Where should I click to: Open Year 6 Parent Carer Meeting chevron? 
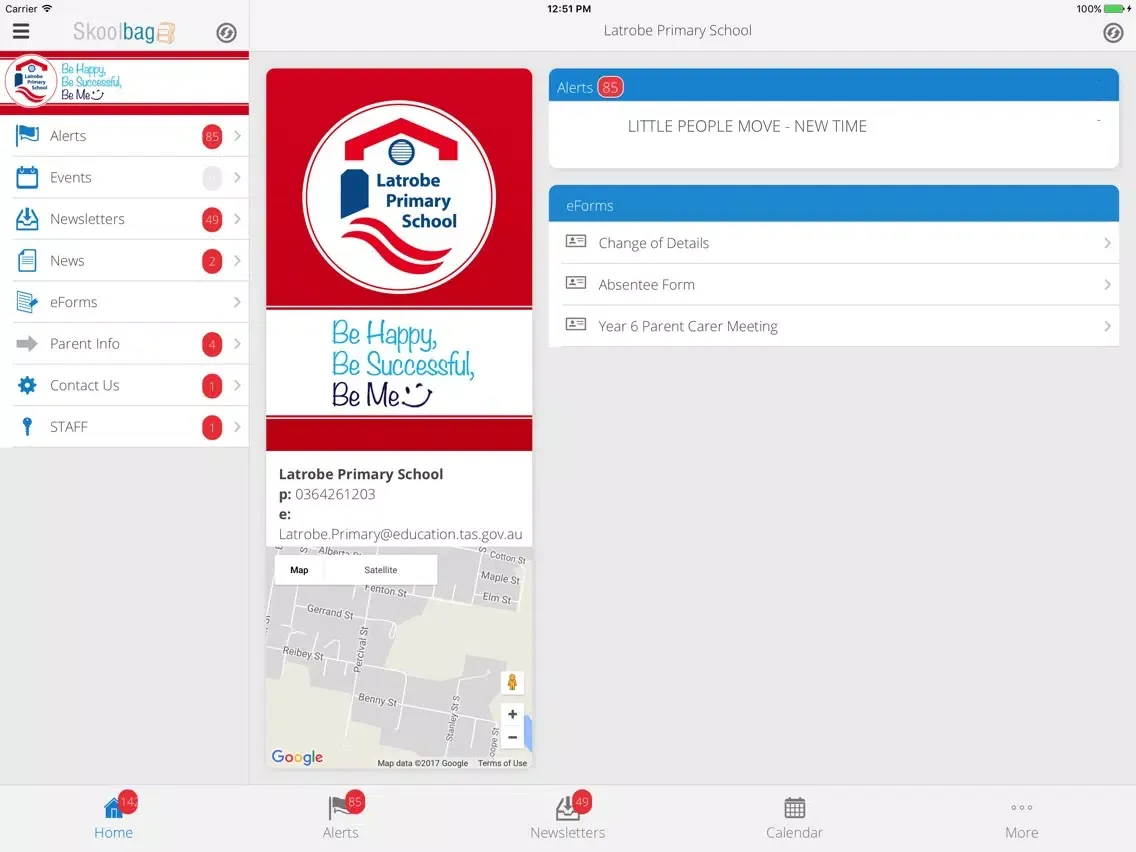click(x=1107, y=326)
